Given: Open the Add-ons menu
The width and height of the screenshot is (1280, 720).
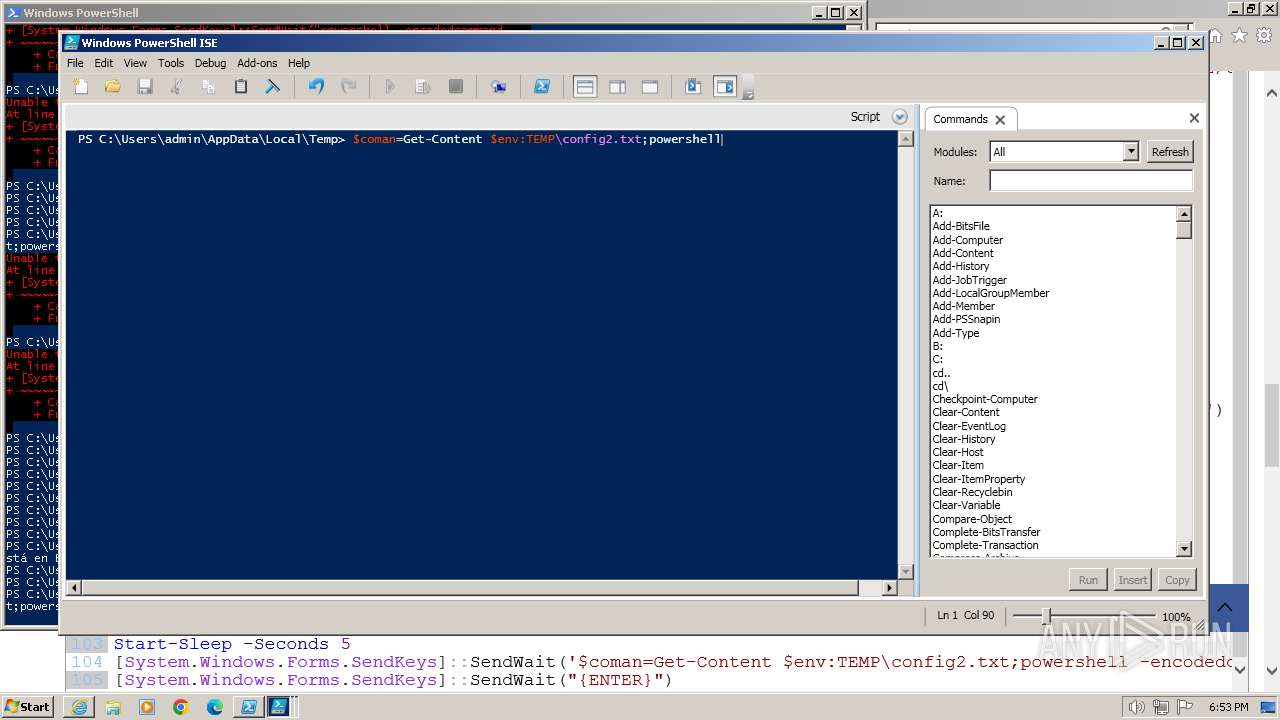Looking at the screenshot, I should 257,63.
